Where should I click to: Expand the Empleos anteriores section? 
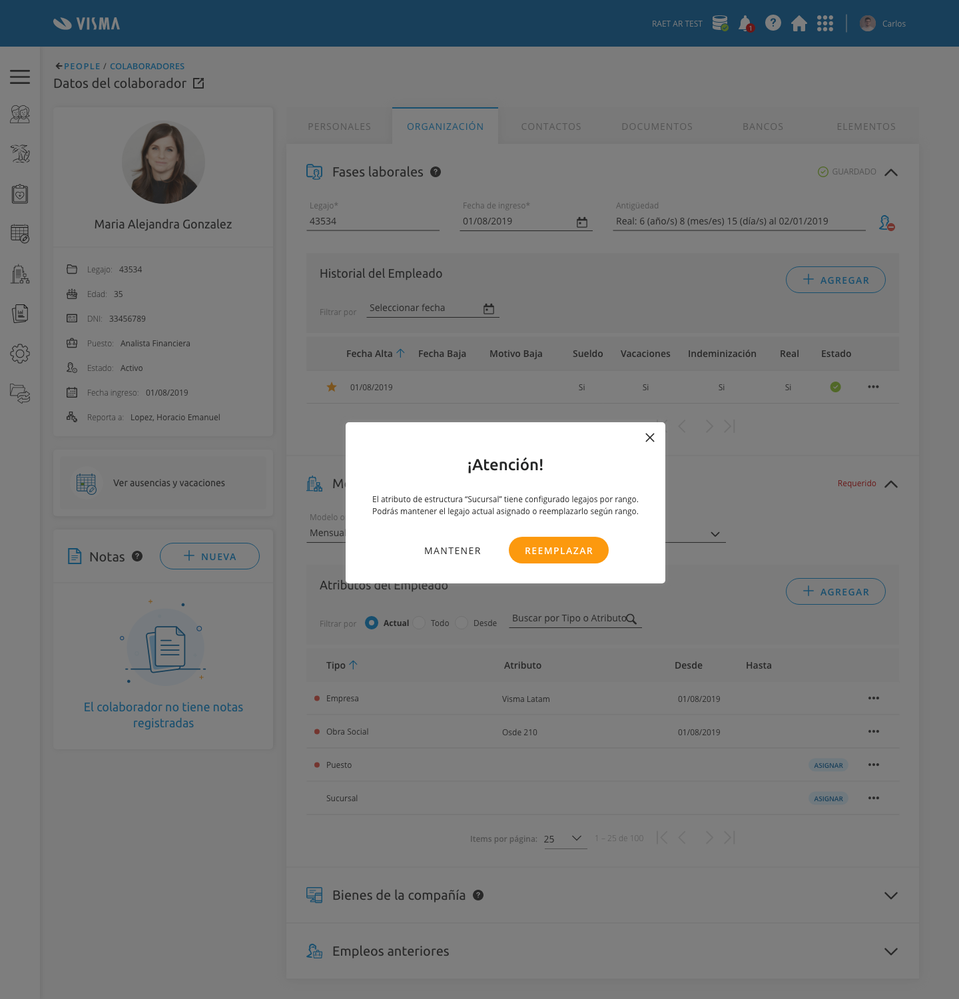pos(891,951)
